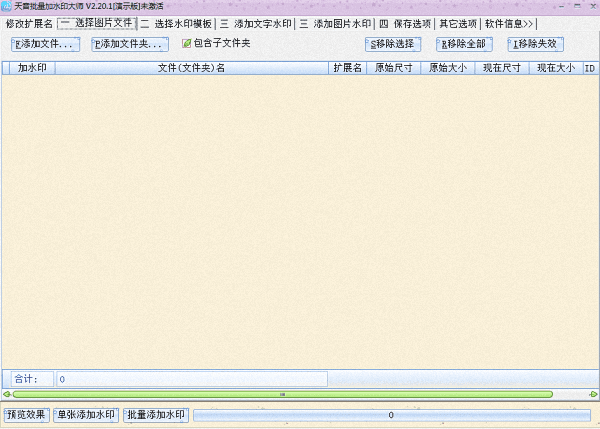Screen dimensions: 600x429
Task: Click the 移除失效 button
Action: tap(536, 44)
